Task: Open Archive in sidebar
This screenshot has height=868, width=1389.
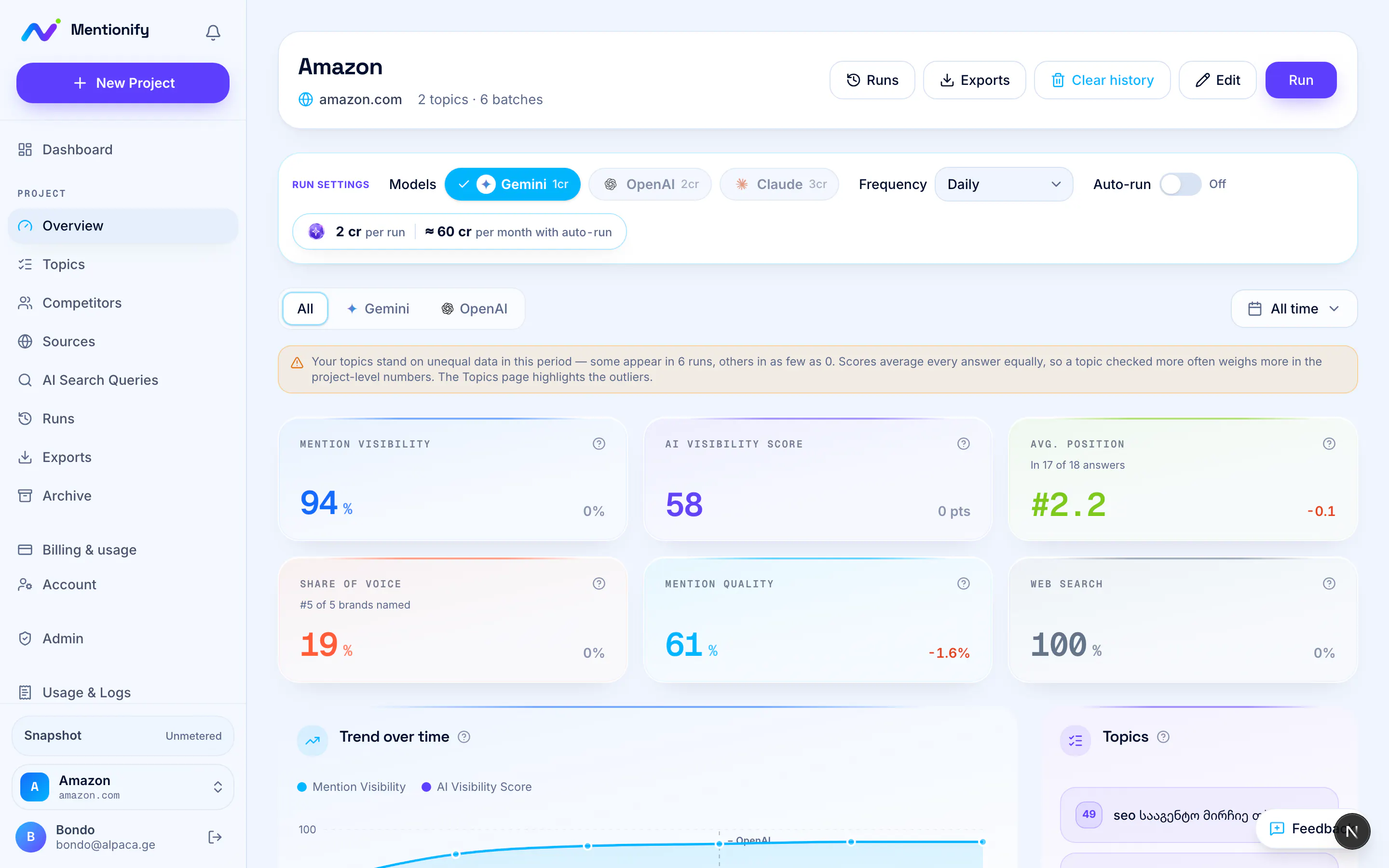Action: [123, 496]
